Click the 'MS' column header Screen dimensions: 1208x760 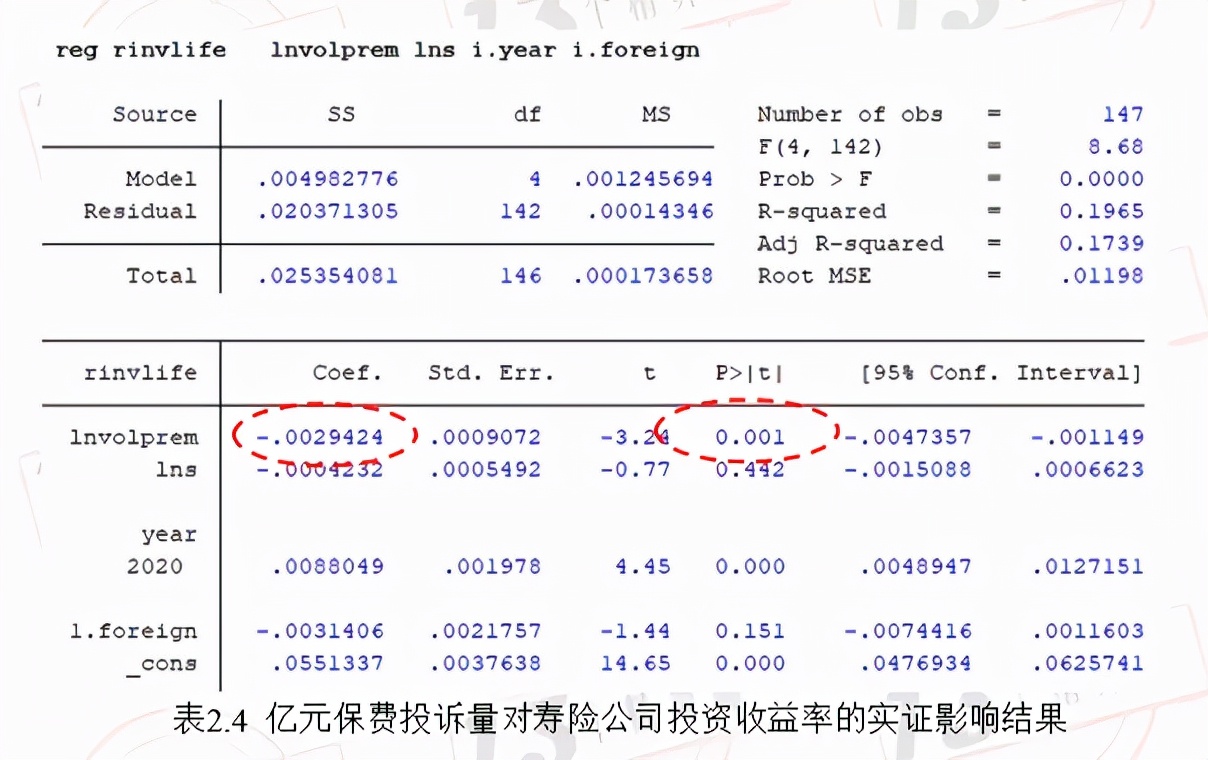(656, 114)
